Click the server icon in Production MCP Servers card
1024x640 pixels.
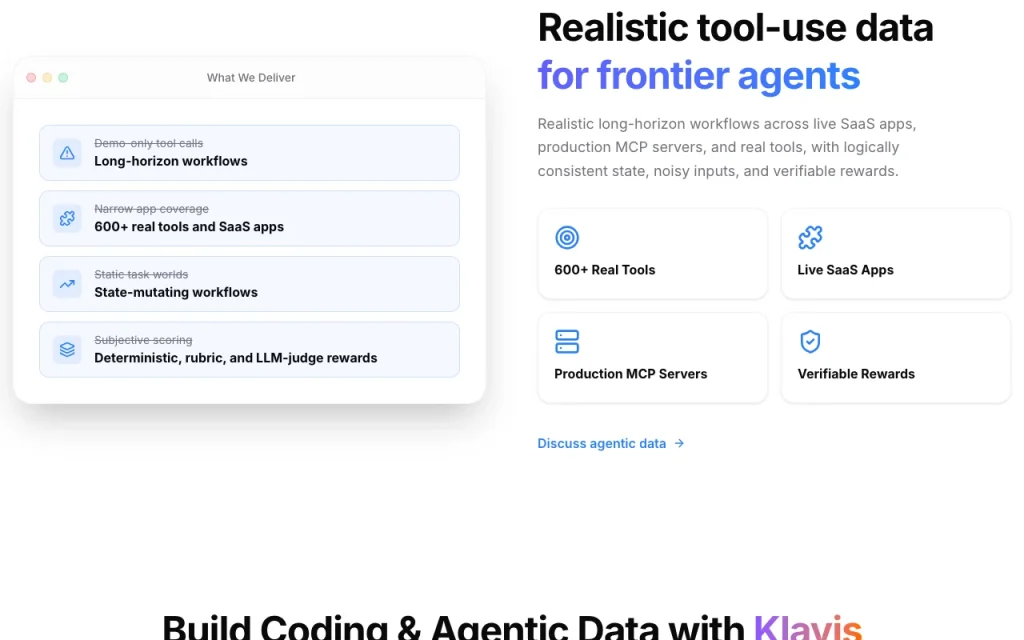(x=567, y=342)
